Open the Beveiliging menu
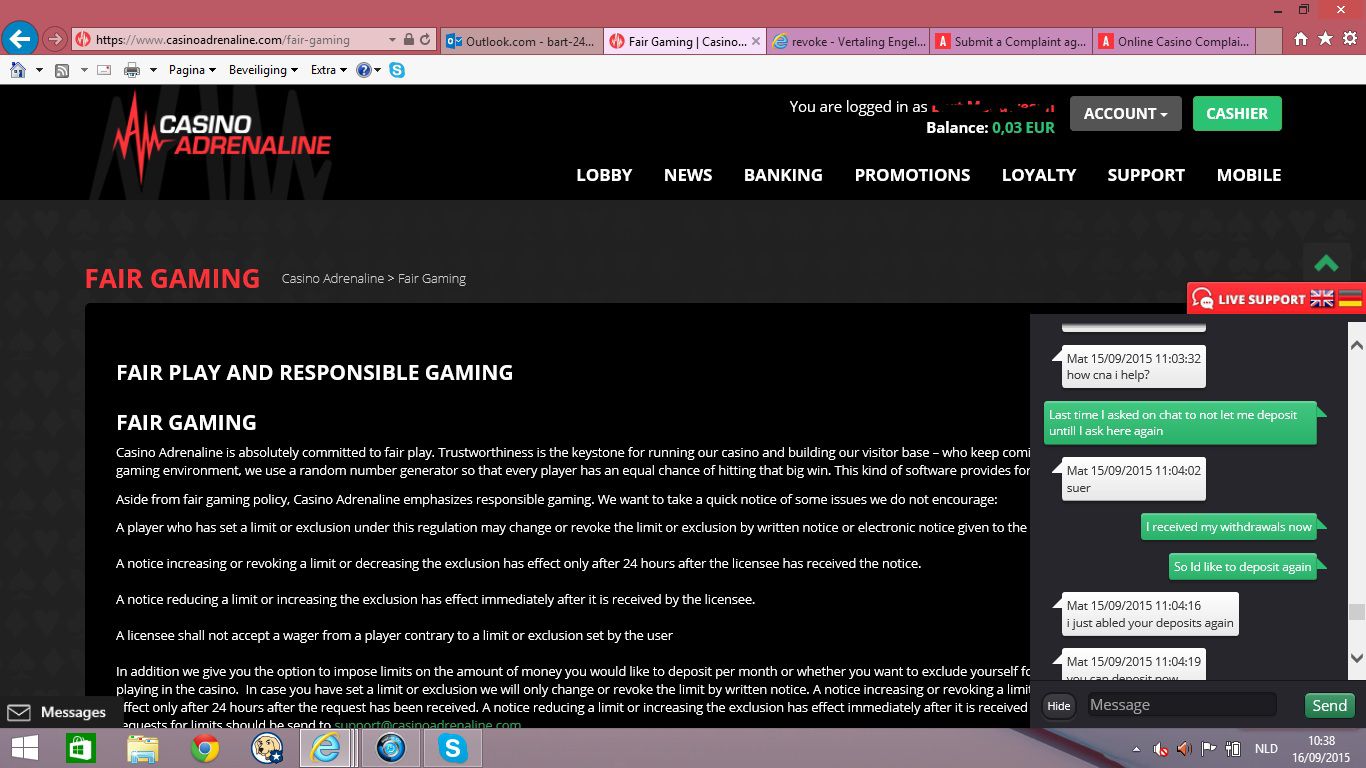 click(264, 70)
